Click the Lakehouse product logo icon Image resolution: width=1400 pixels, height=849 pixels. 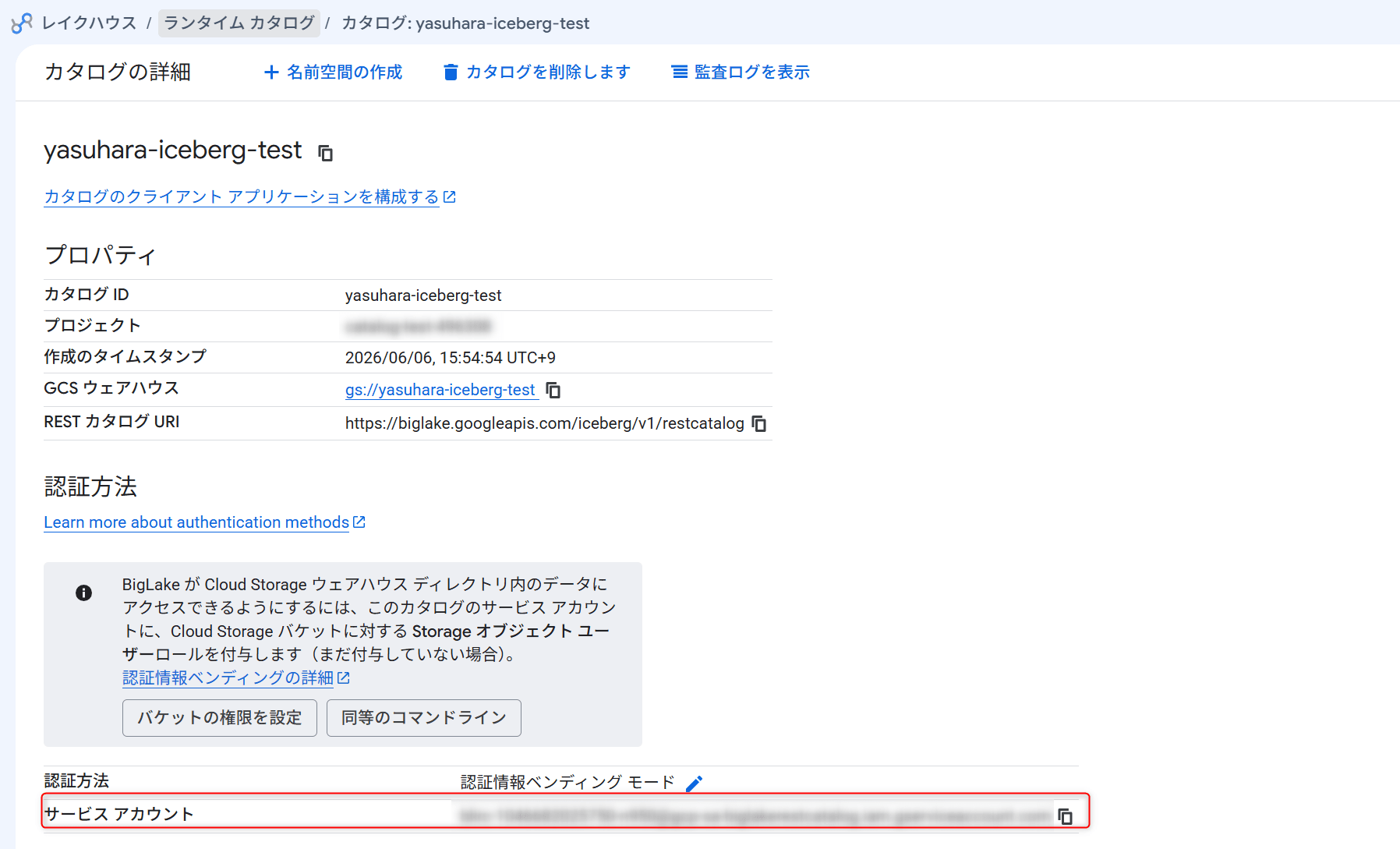point(22,23)
